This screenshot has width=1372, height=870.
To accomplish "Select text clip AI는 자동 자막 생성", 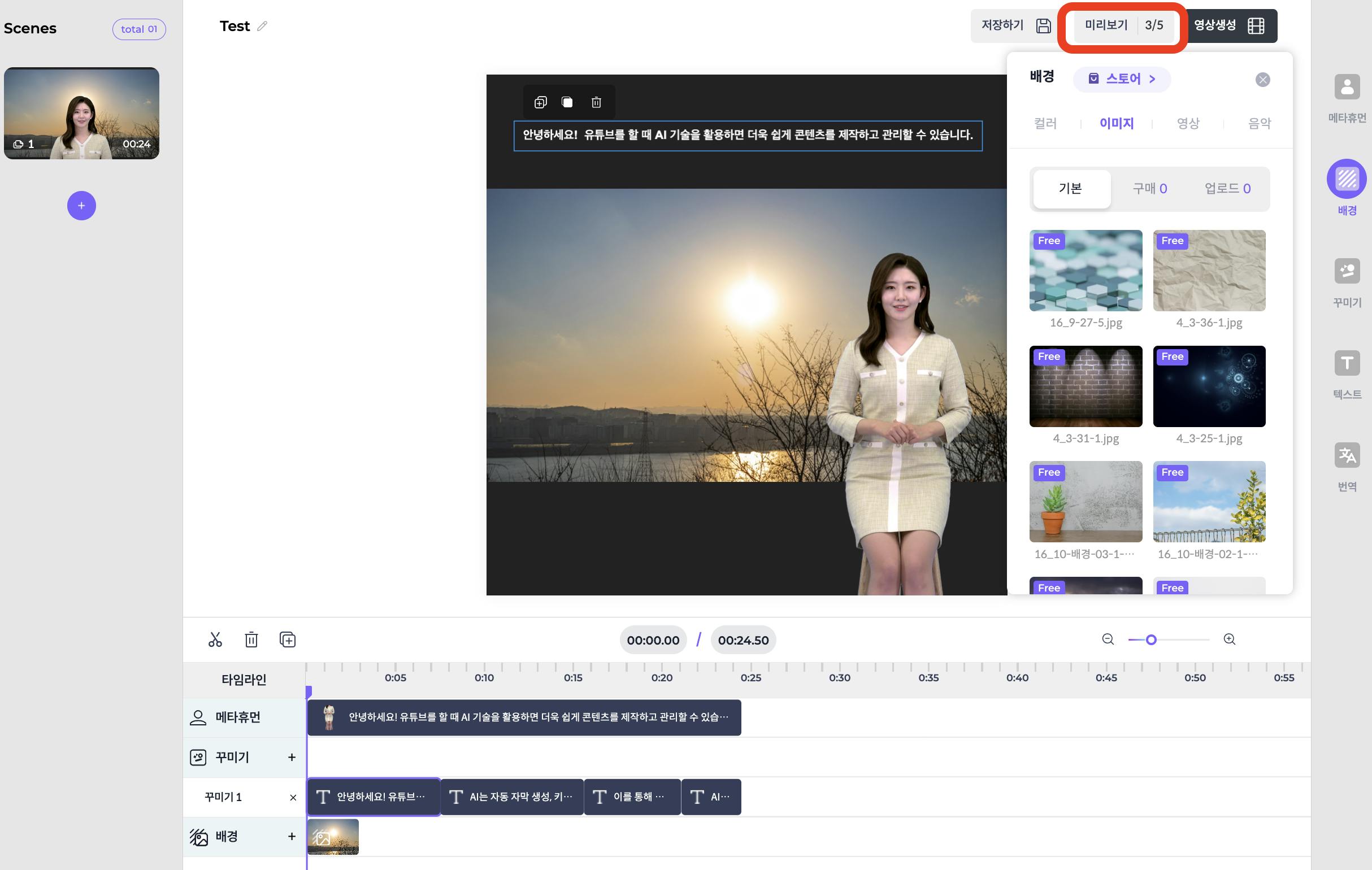I will click(x=512, y=797).
